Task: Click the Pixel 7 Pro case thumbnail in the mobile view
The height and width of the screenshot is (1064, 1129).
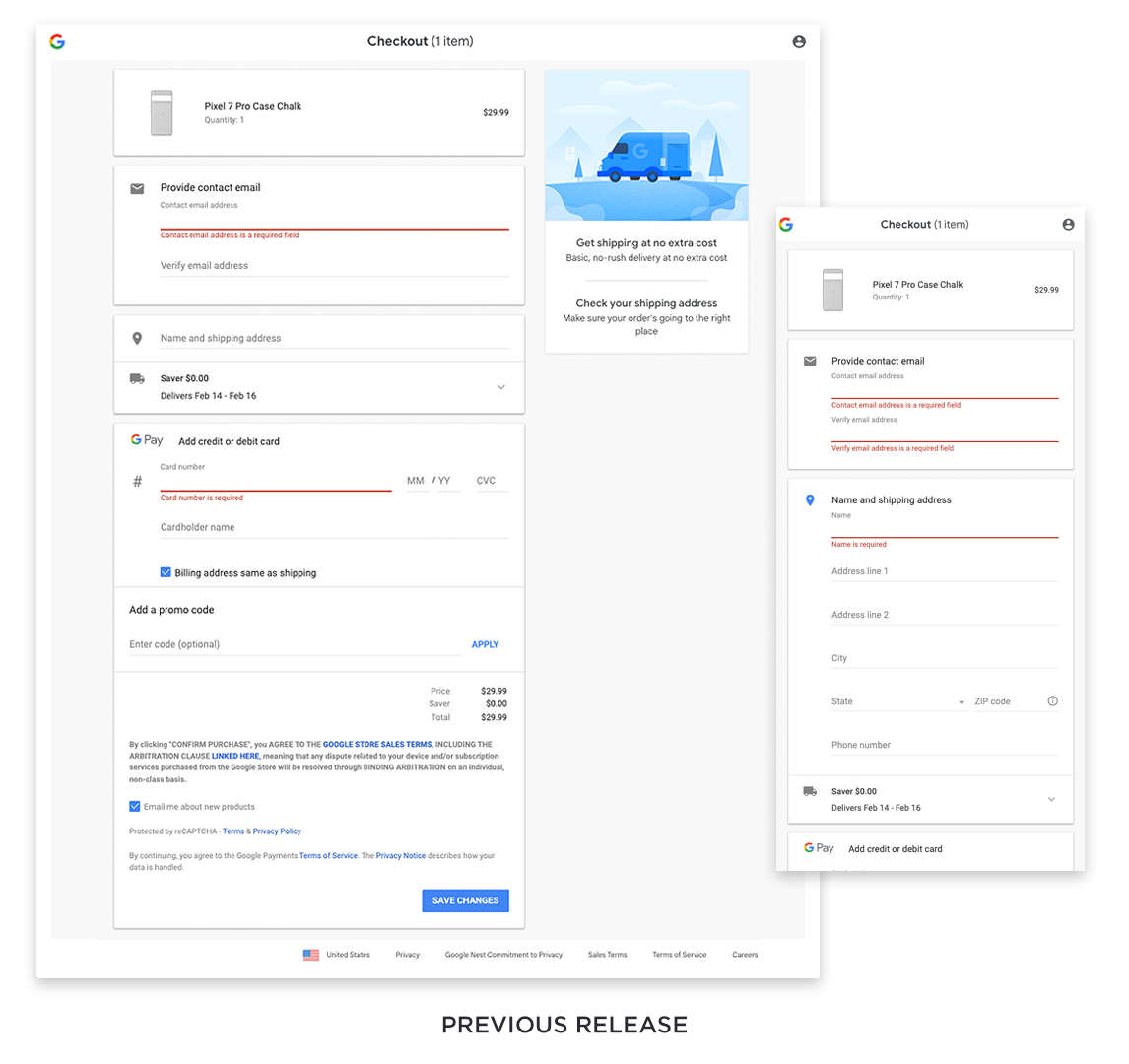Action: click(832, 290)
